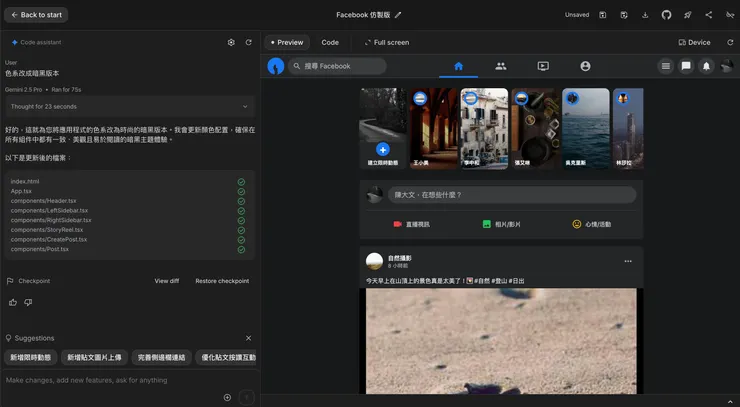Select the Home tab in Facebook header
Image resolution: width=740 pixels, height=407 pixels.
tap(458, 67)
